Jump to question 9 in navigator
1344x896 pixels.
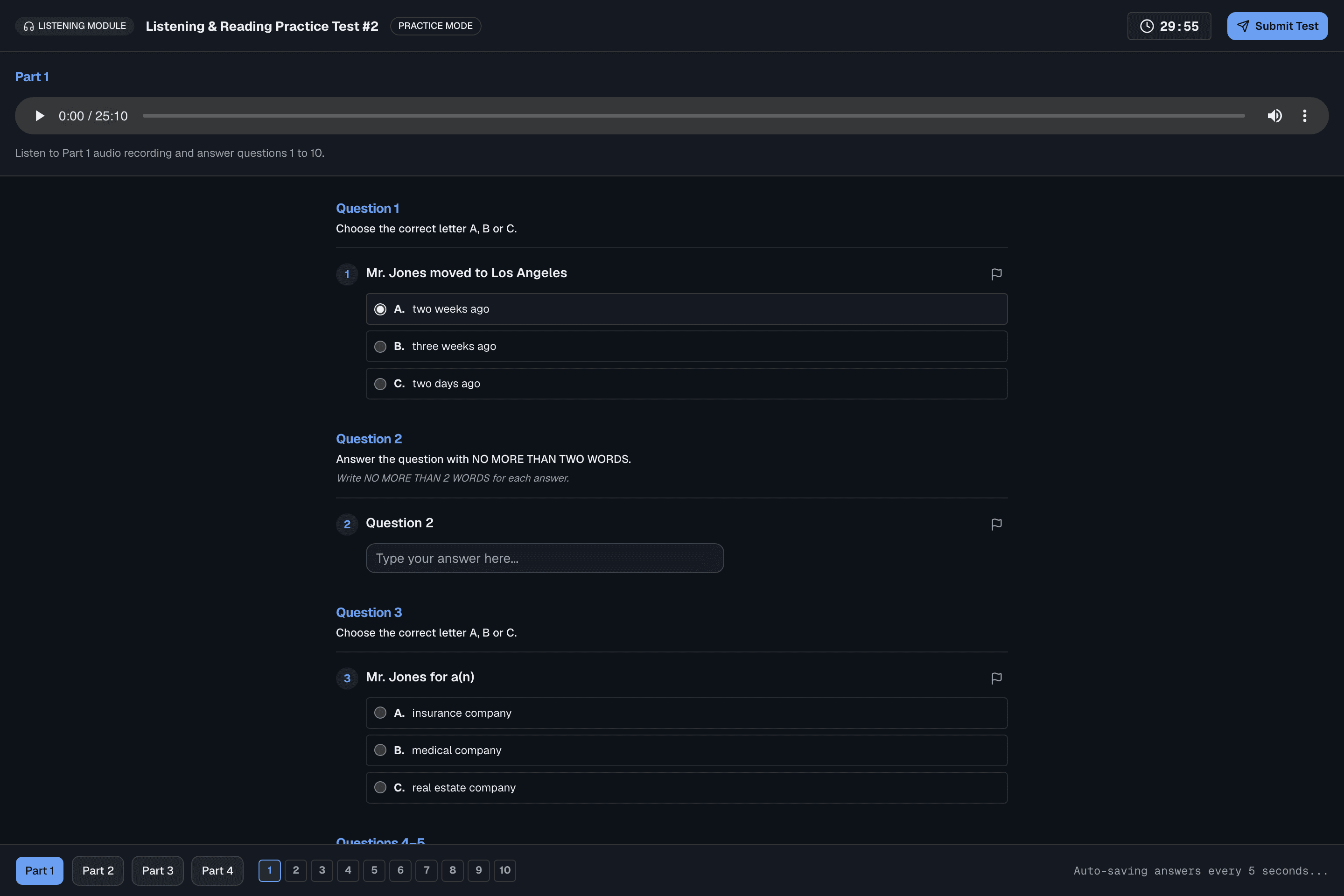coord(479,871)
